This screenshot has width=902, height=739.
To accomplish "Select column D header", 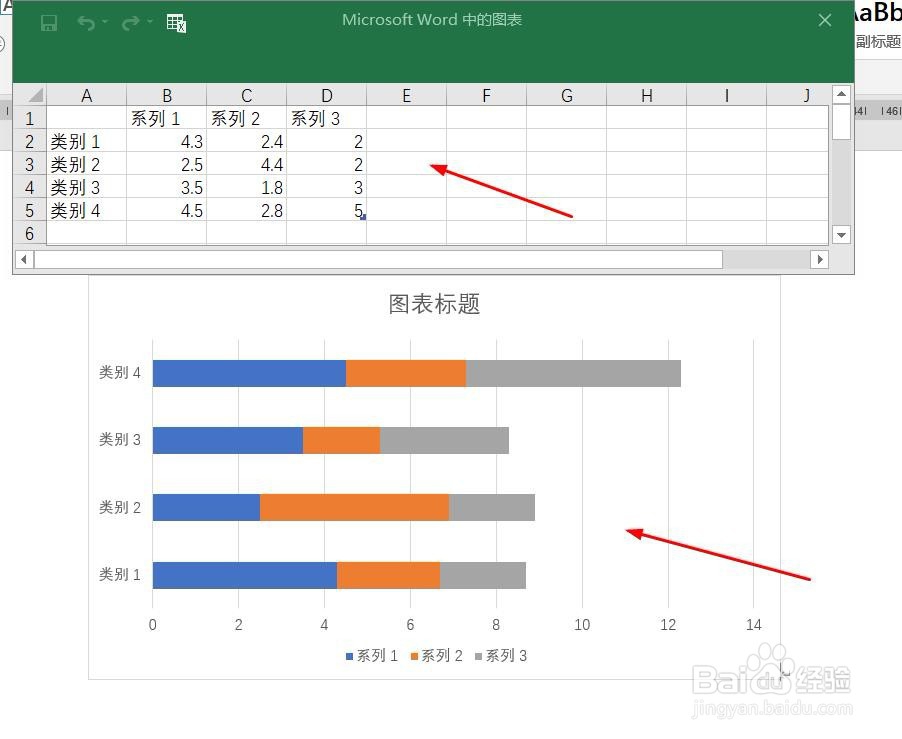I will point(326,95).
